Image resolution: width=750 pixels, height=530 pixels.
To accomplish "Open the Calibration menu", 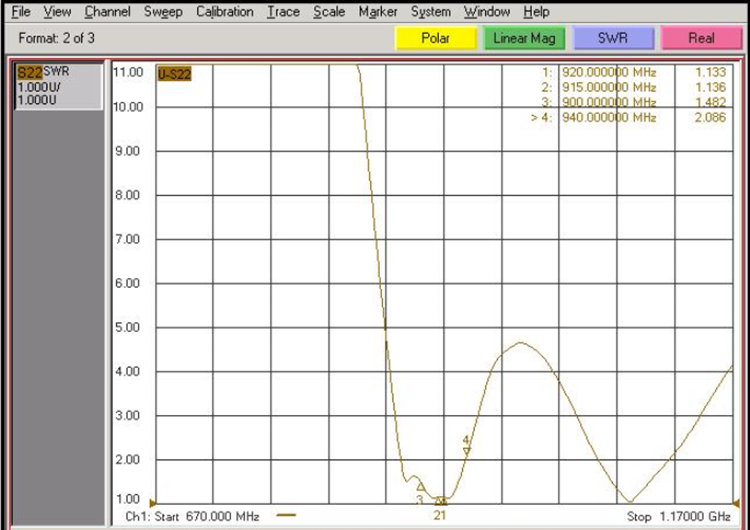I will [x=225, y=12].
